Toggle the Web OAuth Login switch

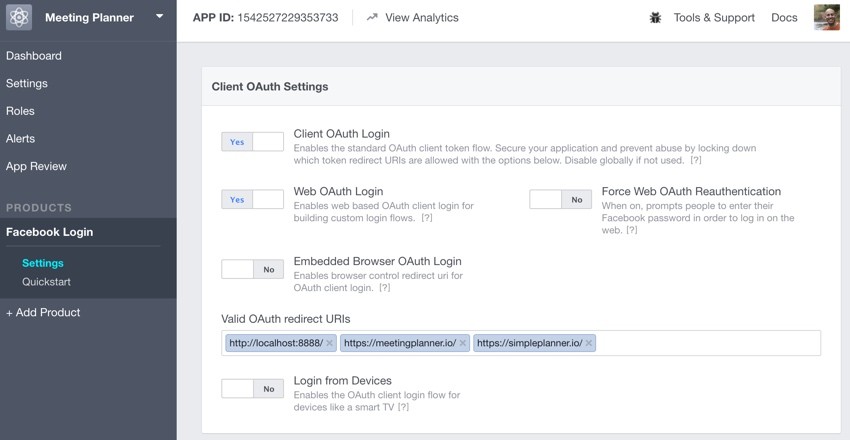pos(253,199)
